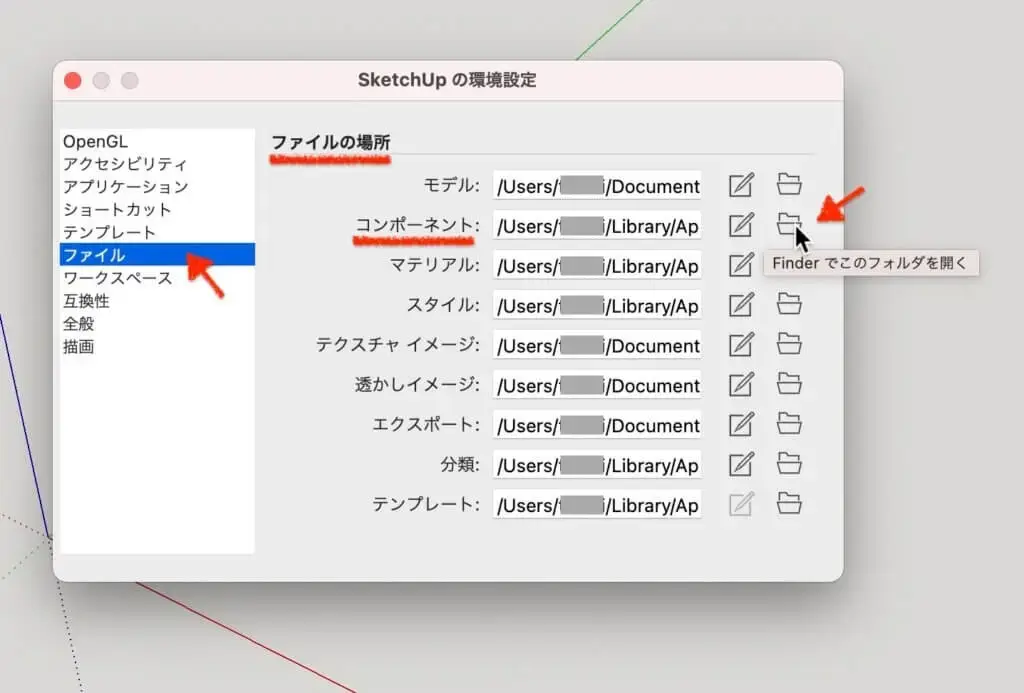Select ファイル in the preferences list
This screenshot has height=693, width=1024.
coord(157,255)
